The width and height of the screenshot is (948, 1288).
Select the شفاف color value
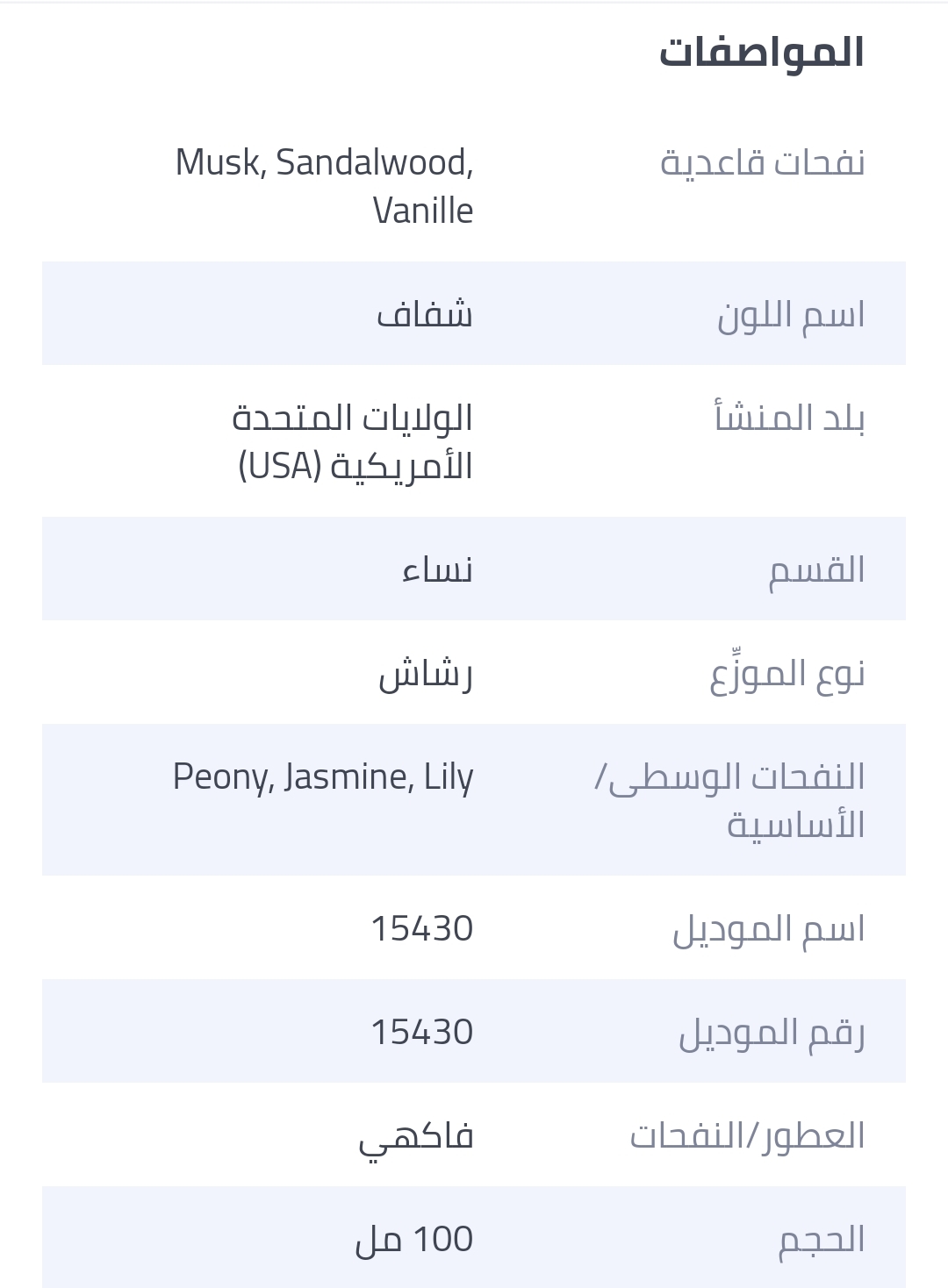425,314
